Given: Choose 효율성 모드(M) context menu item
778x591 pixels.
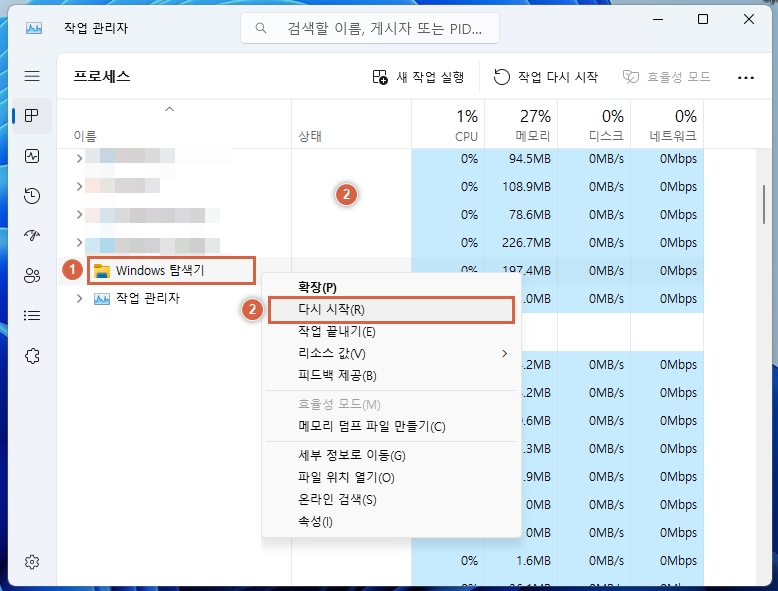Looking at the screenshot, I should 391,404.
